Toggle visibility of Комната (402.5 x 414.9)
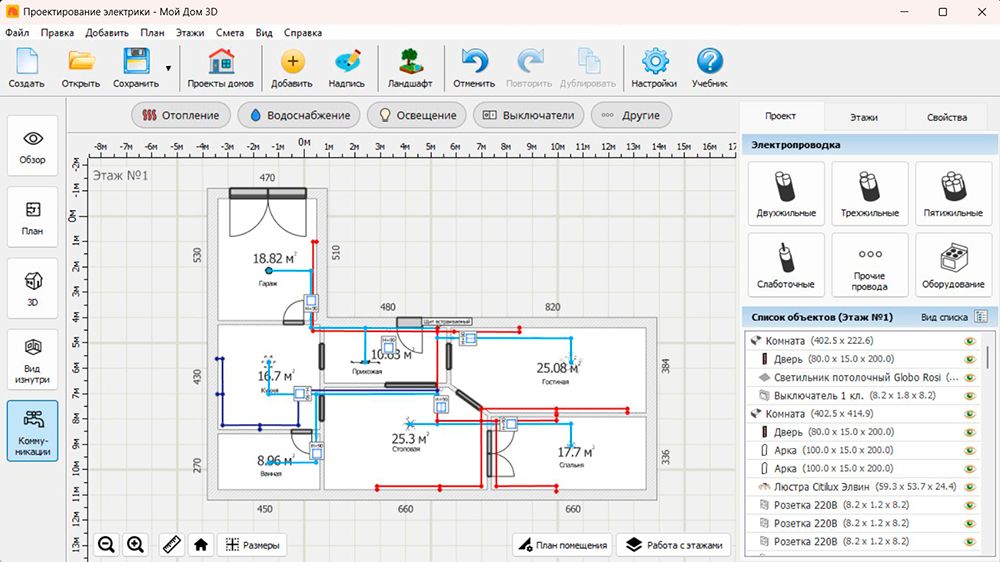 pos(970,414)
